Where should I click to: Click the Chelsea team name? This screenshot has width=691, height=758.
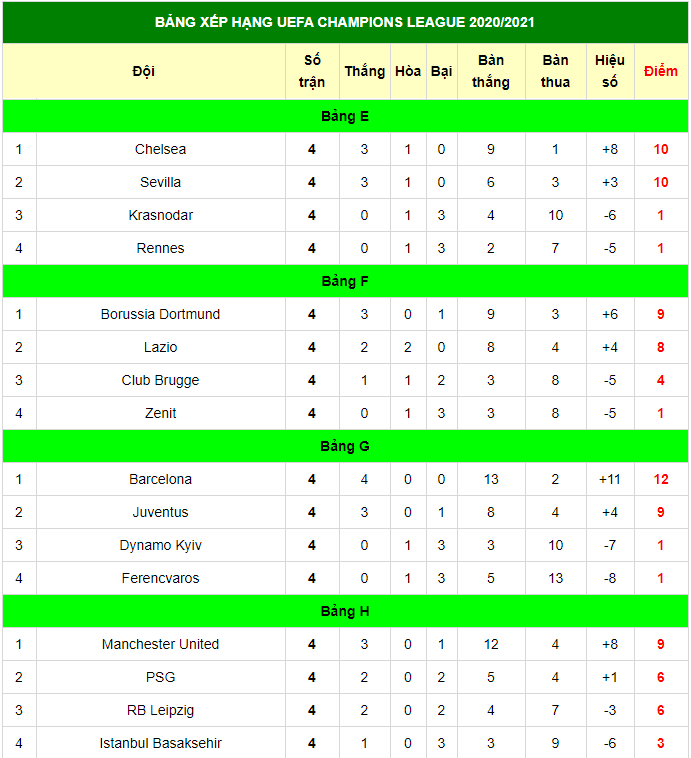[160, 149]
